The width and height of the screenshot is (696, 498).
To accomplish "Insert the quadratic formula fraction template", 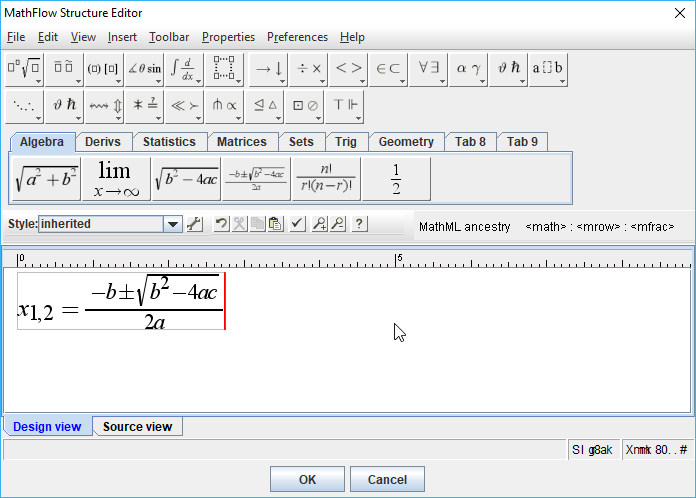I will point(256,179).
